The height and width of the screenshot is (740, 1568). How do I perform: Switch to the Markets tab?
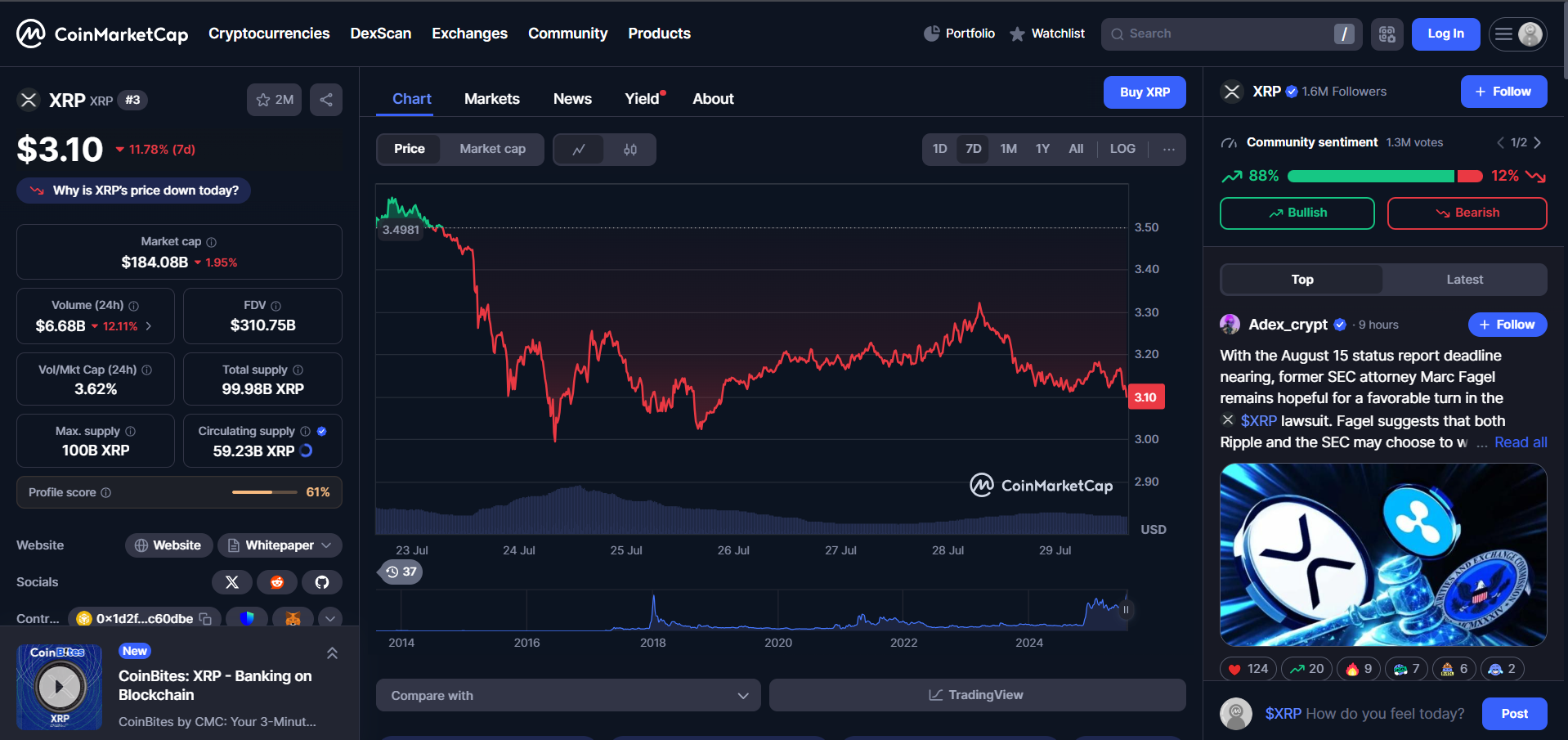[492, 99]
